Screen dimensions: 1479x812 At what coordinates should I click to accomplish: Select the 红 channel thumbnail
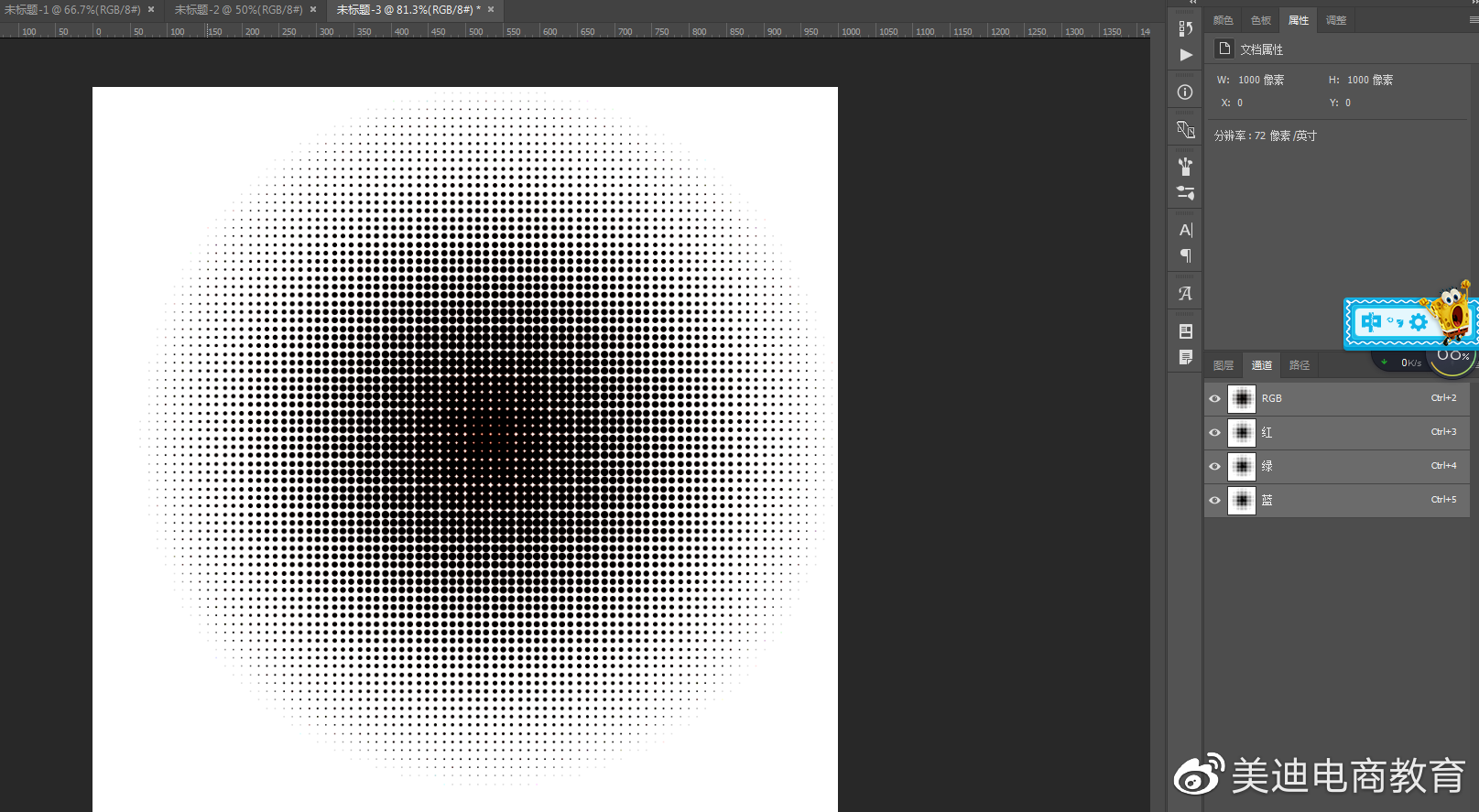click(x=1241, y=432)
